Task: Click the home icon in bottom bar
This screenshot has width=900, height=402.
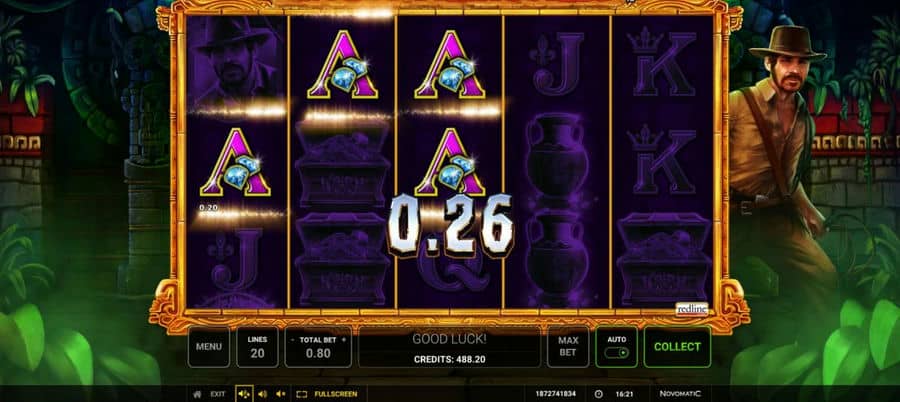Action: (x=197, y=394)
